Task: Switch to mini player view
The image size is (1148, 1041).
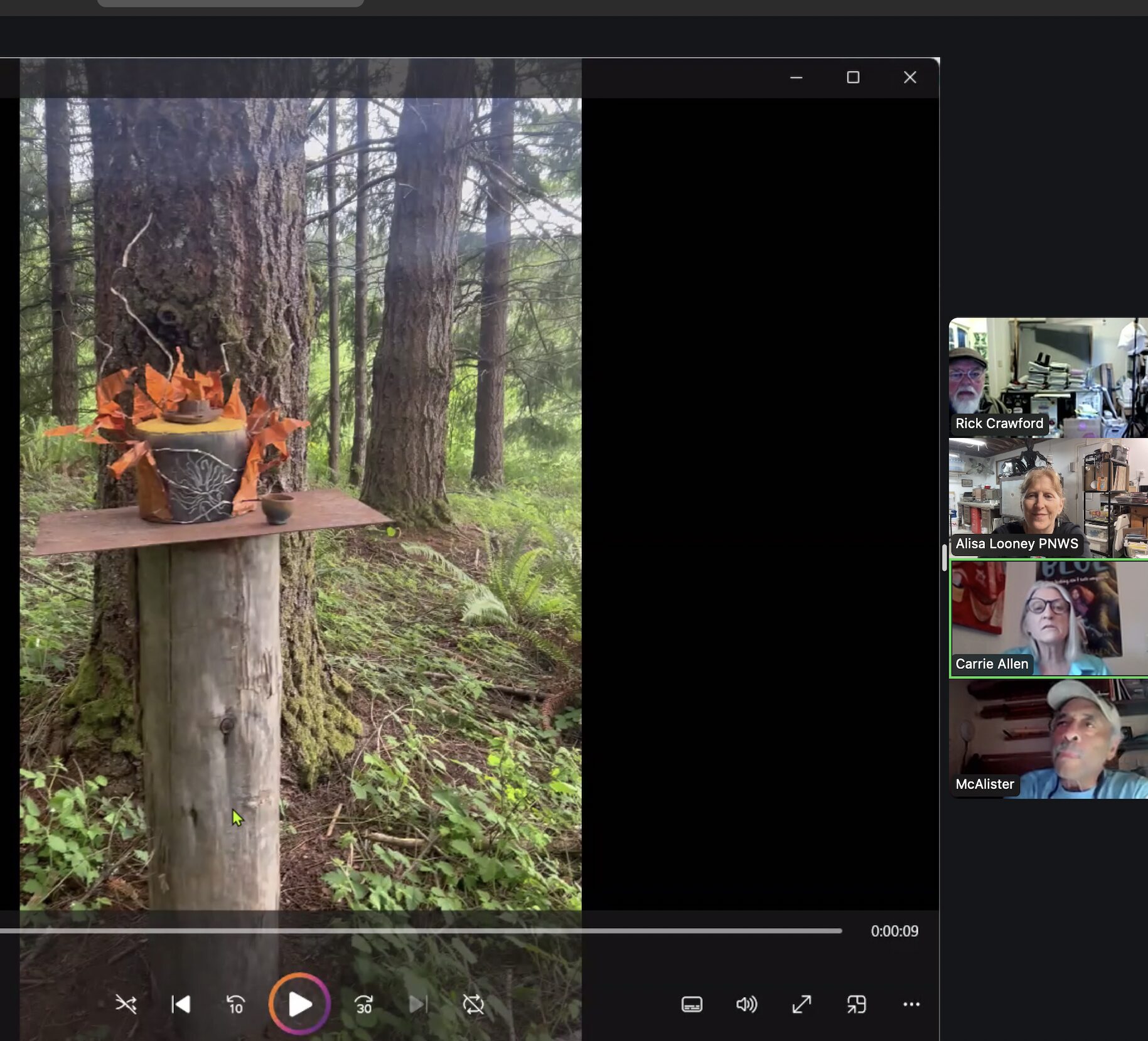Action: [857, 1004]
